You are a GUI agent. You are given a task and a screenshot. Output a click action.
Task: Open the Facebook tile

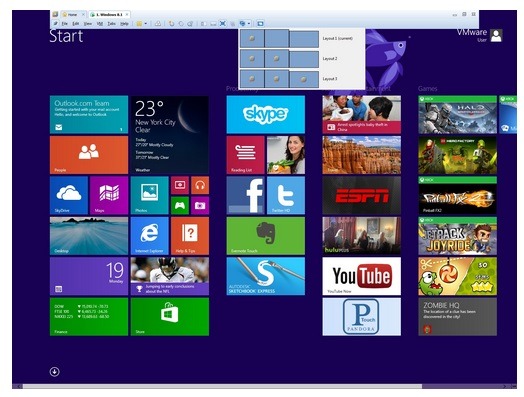point(246,195)
